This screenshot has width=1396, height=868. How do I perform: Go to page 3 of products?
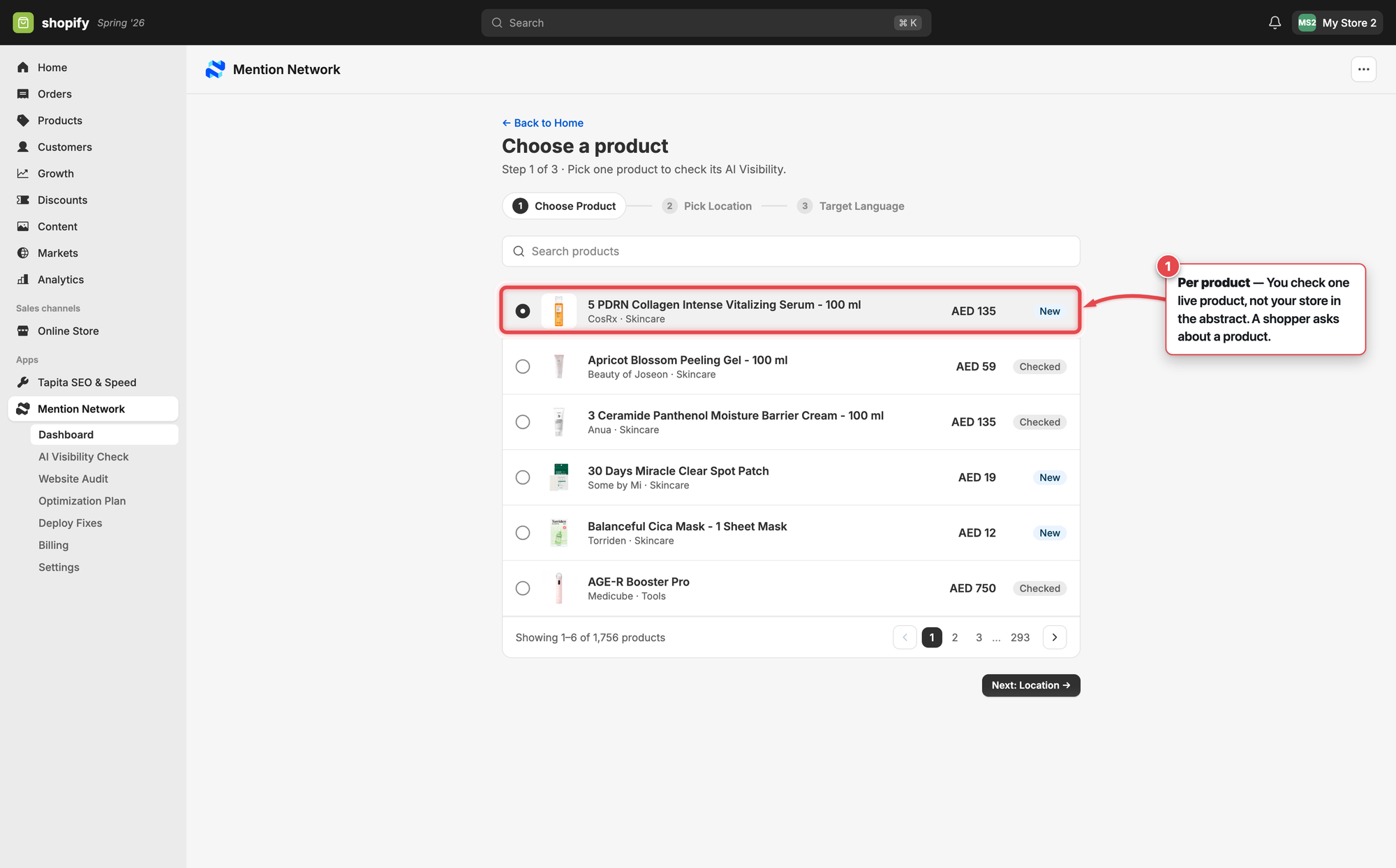(979, 637)
